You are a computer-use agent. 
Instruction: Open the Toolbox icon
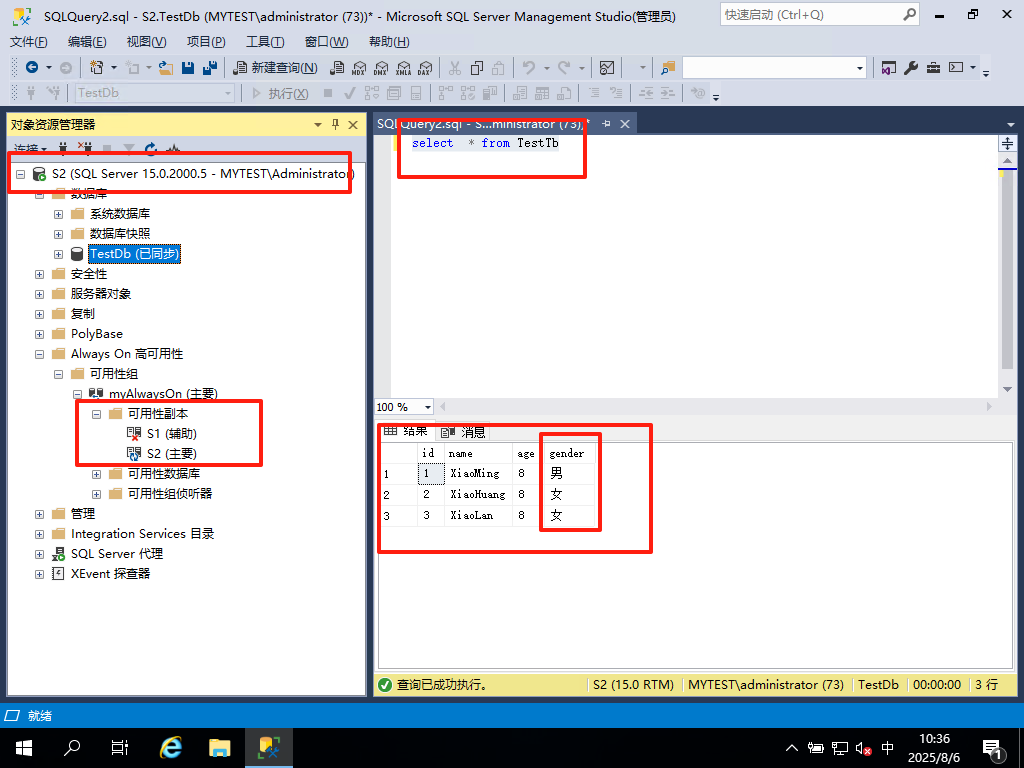933,67
